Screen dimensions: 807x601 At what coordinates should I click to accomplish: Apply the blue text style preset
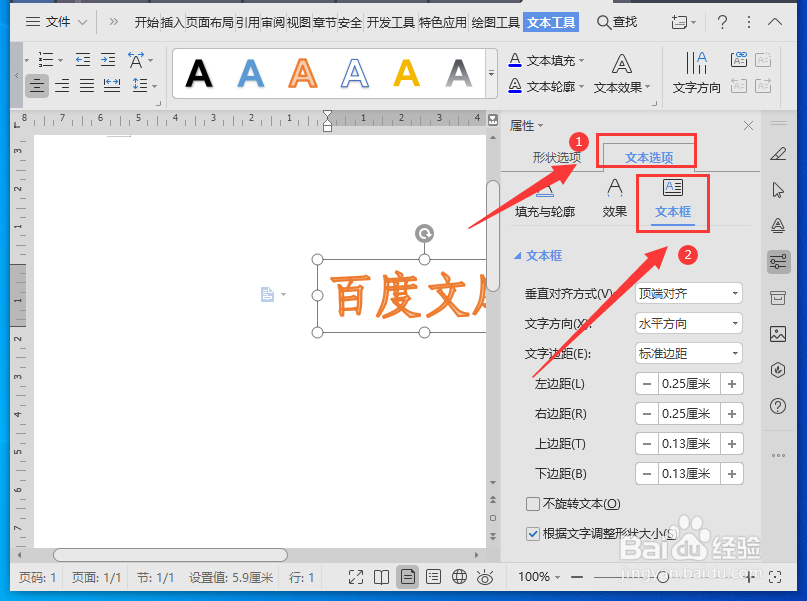tap(251, 74)
